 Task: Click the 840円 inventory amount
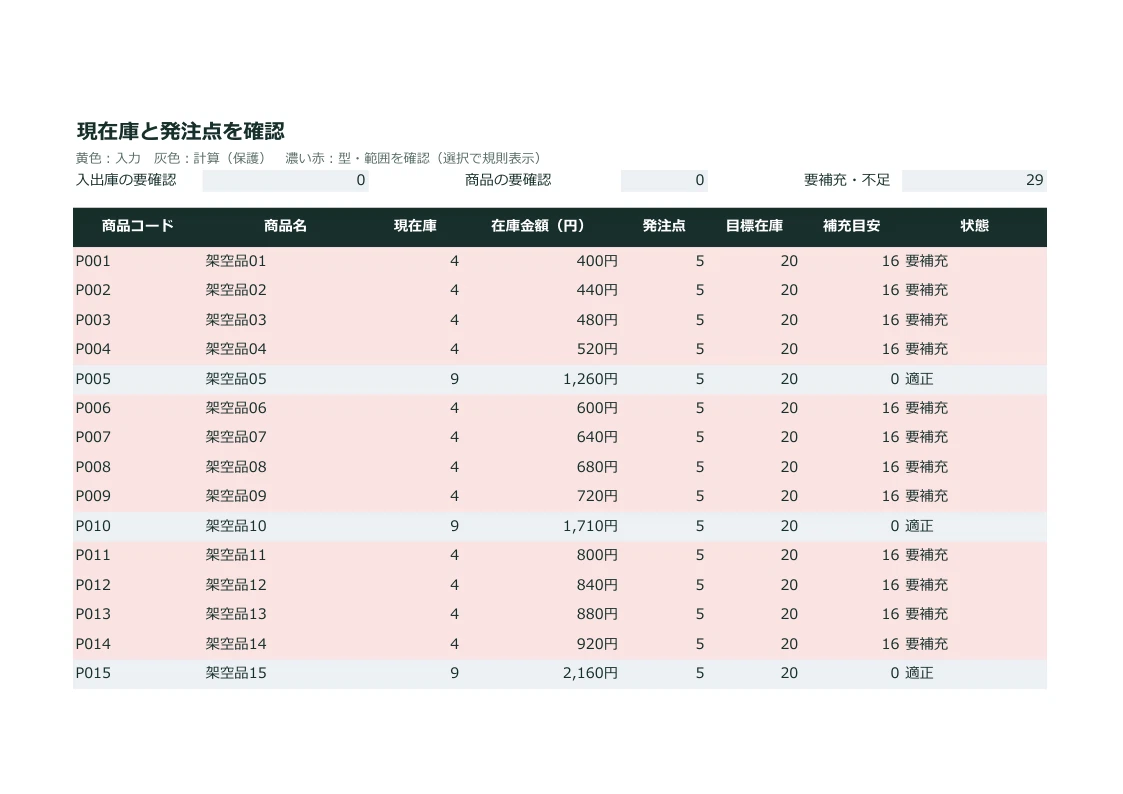pos(597,585)
